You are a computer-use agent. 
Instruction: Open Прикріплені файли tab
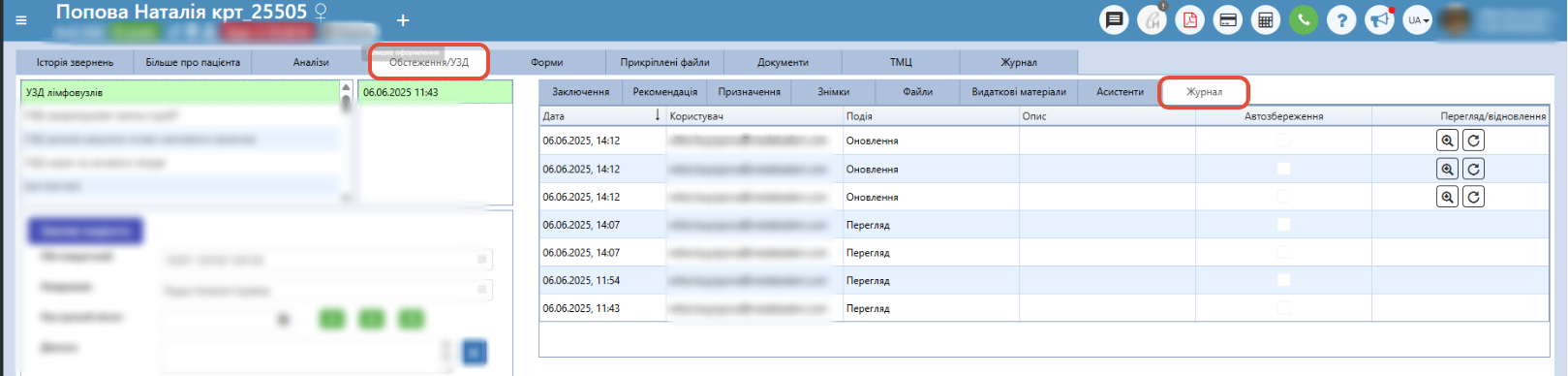665,62
